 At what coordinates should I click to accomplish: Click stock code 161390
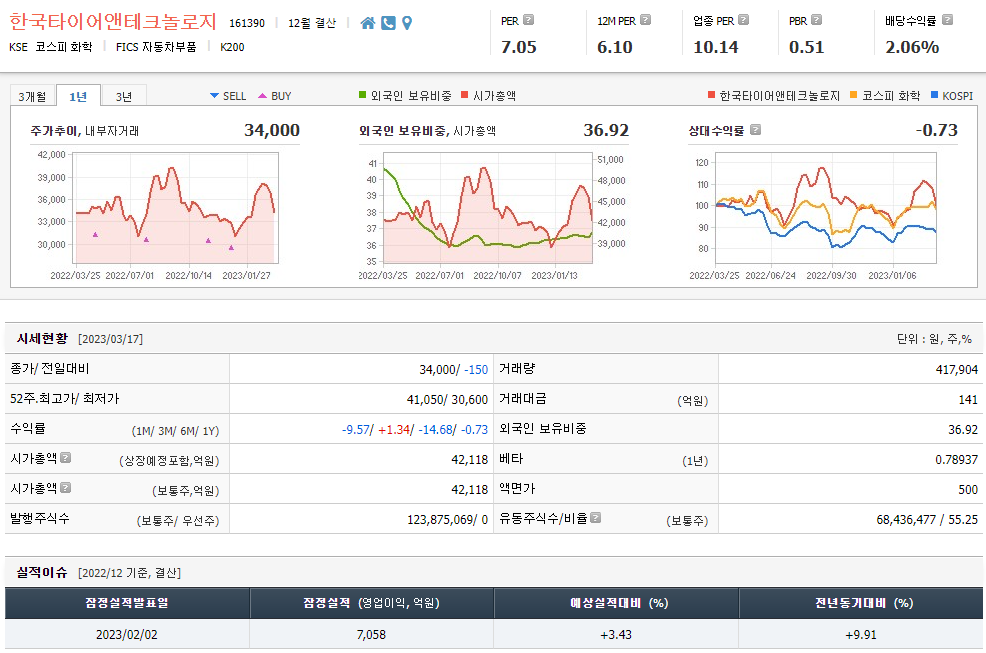click(x=247, y=23)
